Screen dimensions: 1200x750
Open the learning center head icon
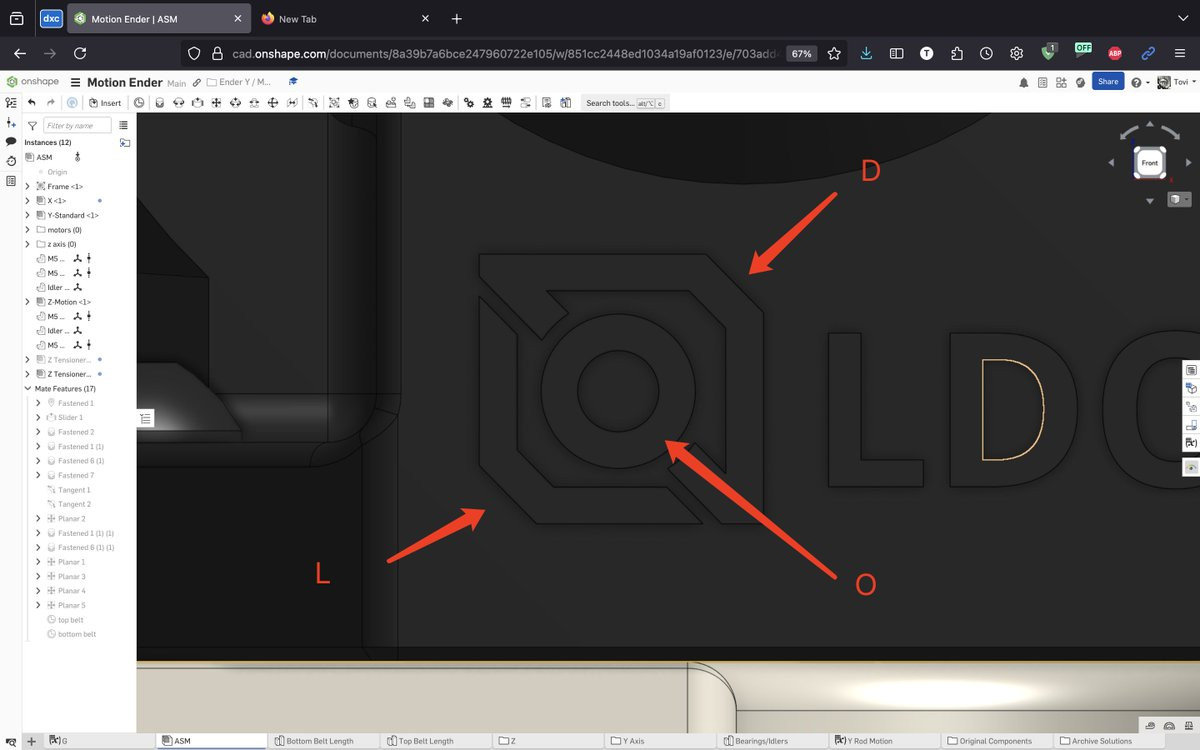1079,83
